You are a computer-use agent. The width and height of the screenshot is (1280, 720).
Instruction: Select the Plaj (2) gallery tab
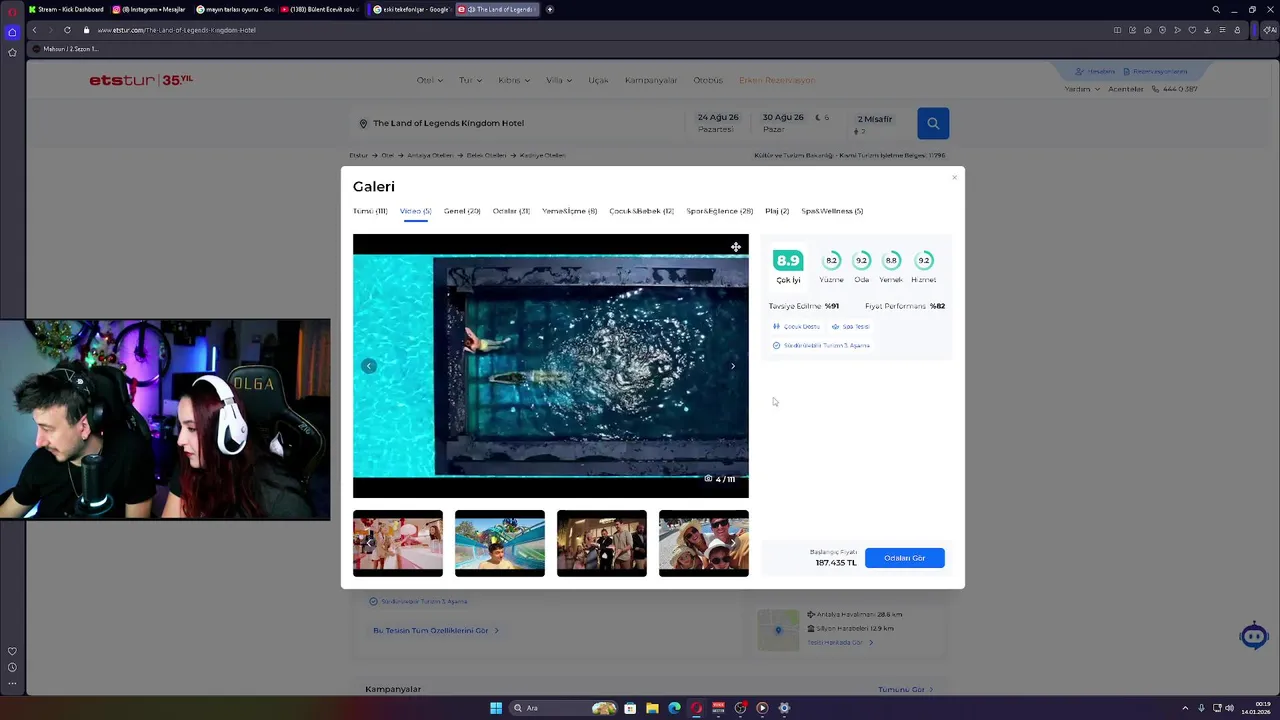[777, 211]
